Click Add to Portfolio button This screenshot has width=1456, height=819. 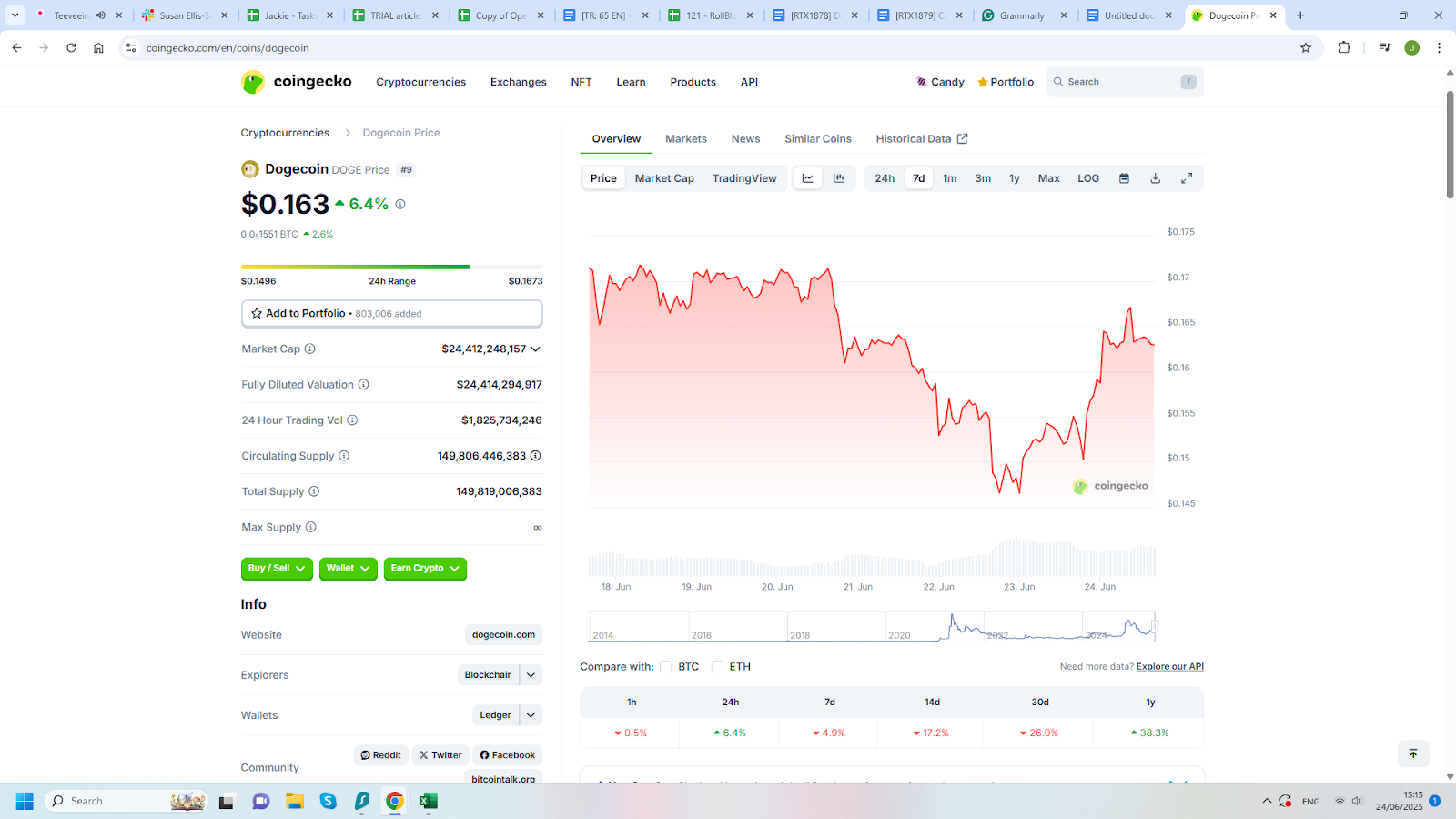pyautogui.click(x=392, y=313)
